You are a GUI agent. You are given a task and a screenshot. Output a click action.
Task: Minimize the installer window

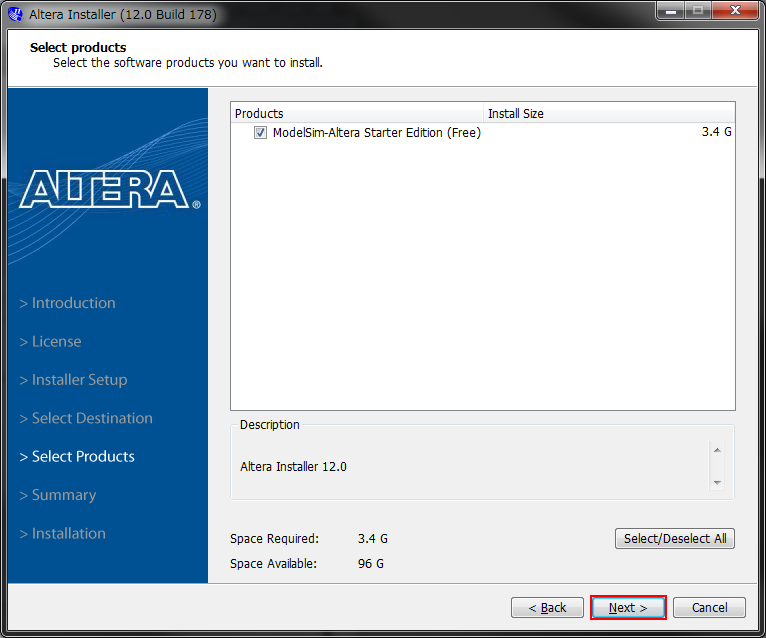tap(671, 10)
